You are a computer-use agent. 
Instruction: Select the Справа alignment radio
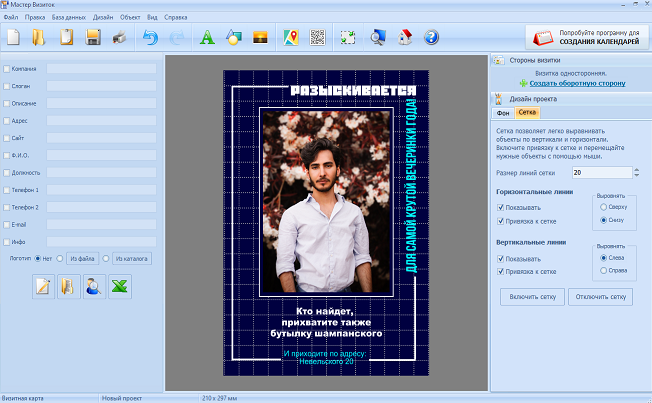click(603, 270)
